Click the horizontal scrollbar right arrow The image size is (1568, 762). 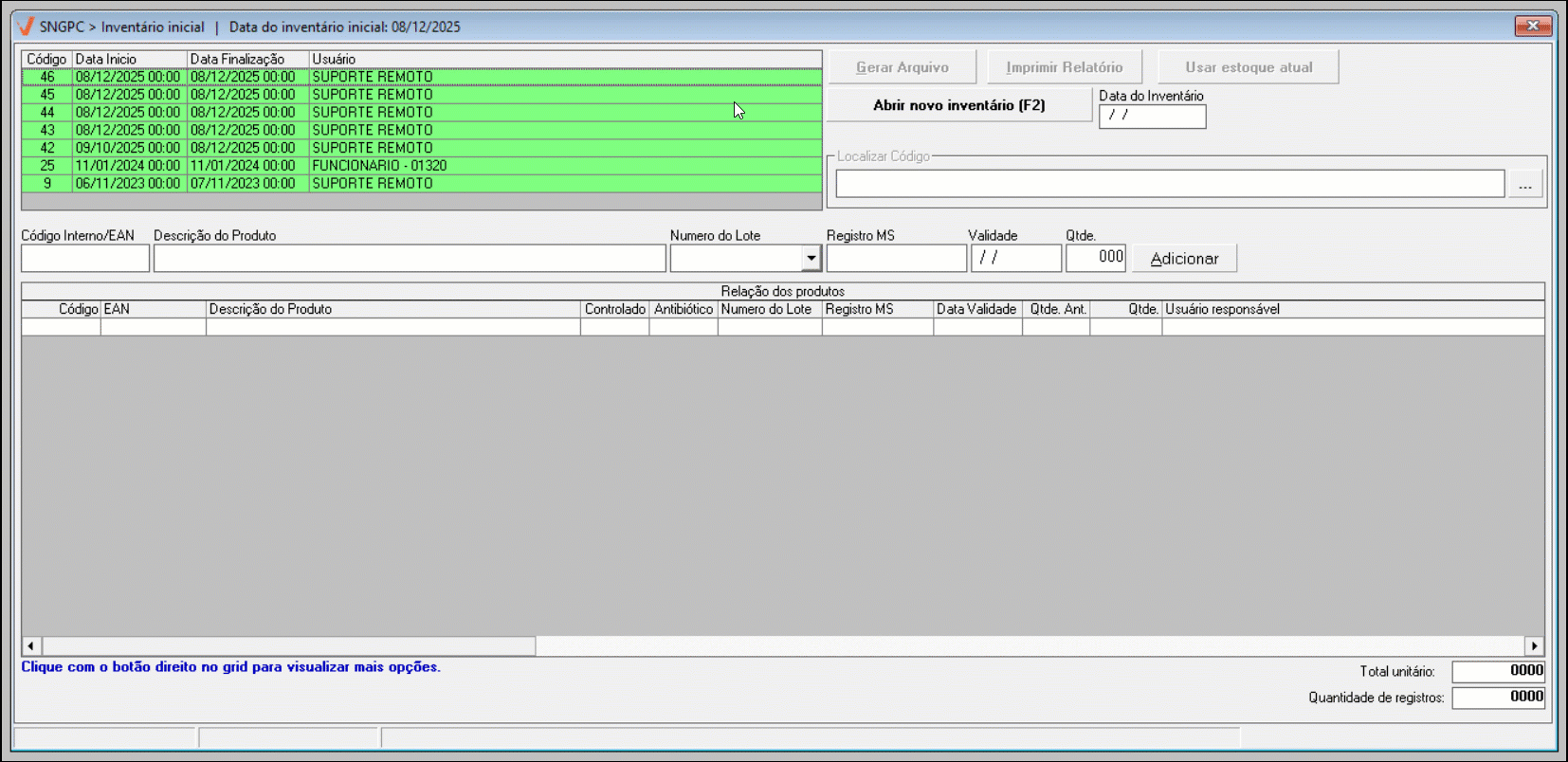click(1534, 645)
